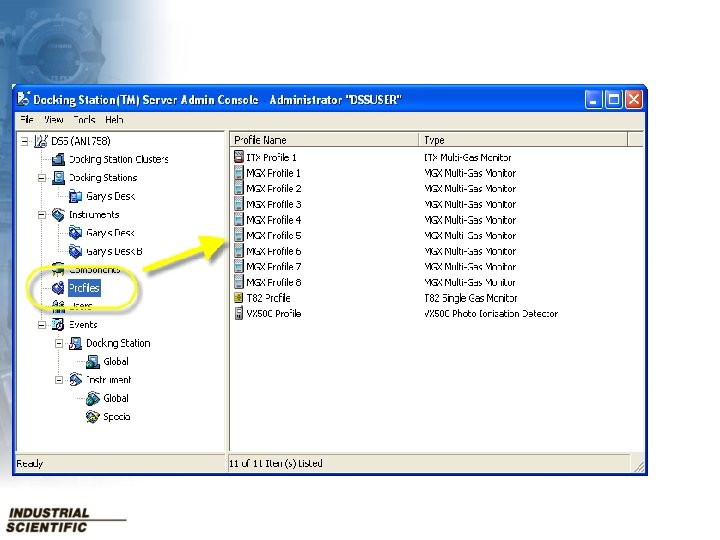Click the VX500 Profile icon
Viewport: 720px width, 540px height.
[239, 313]
